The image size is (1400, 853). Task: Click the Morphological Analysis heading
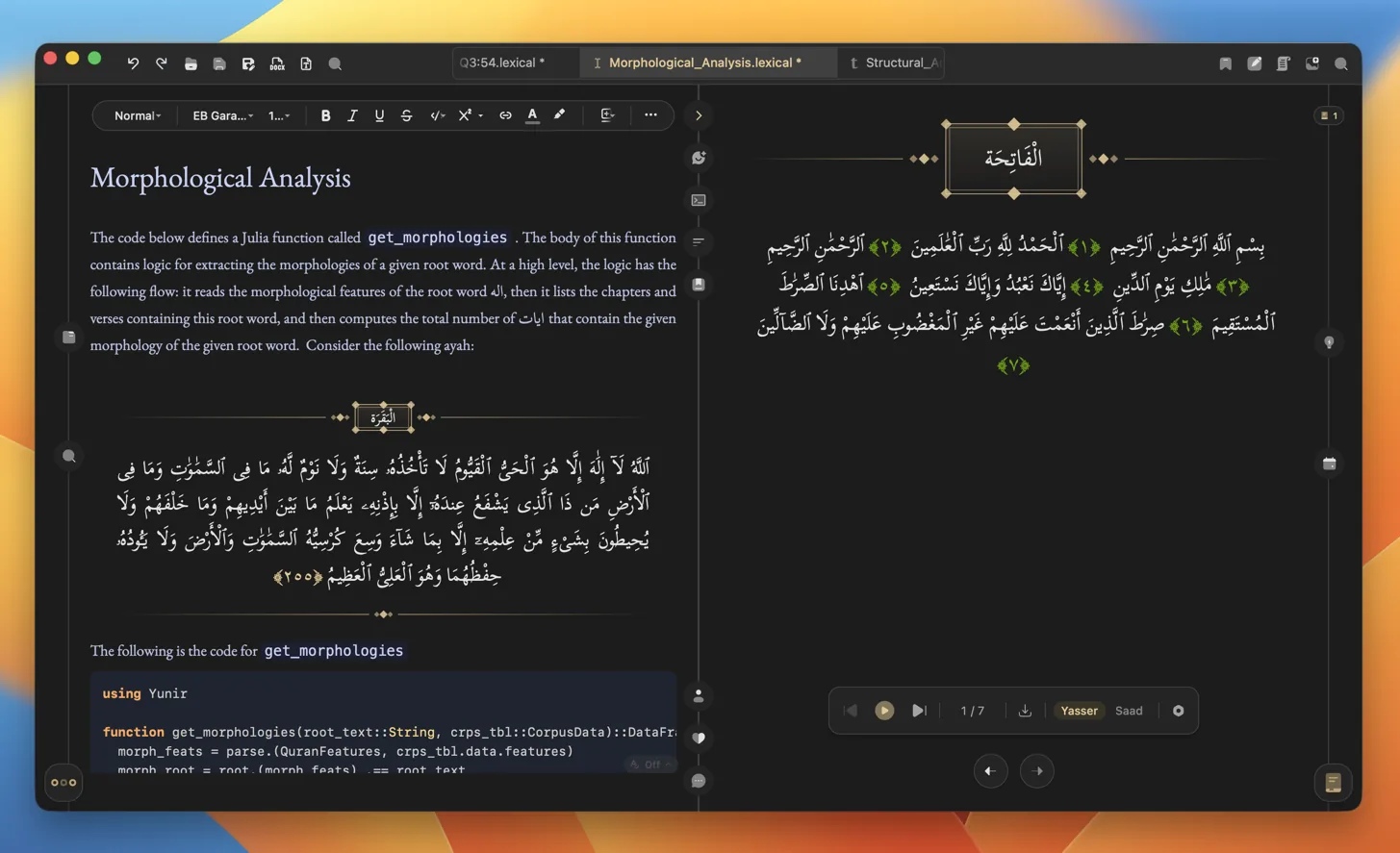coord(220,178)
